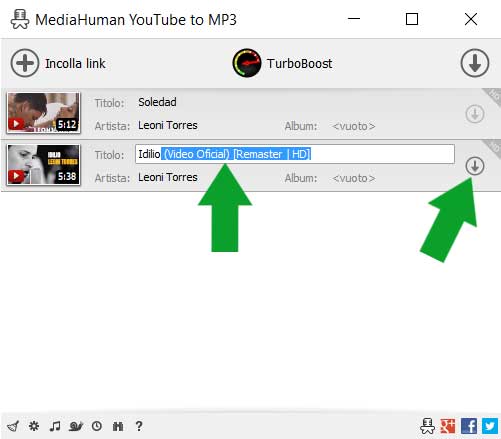Screen dimensions: 501x439
Task: Click the music note icon
Action: 55,426
